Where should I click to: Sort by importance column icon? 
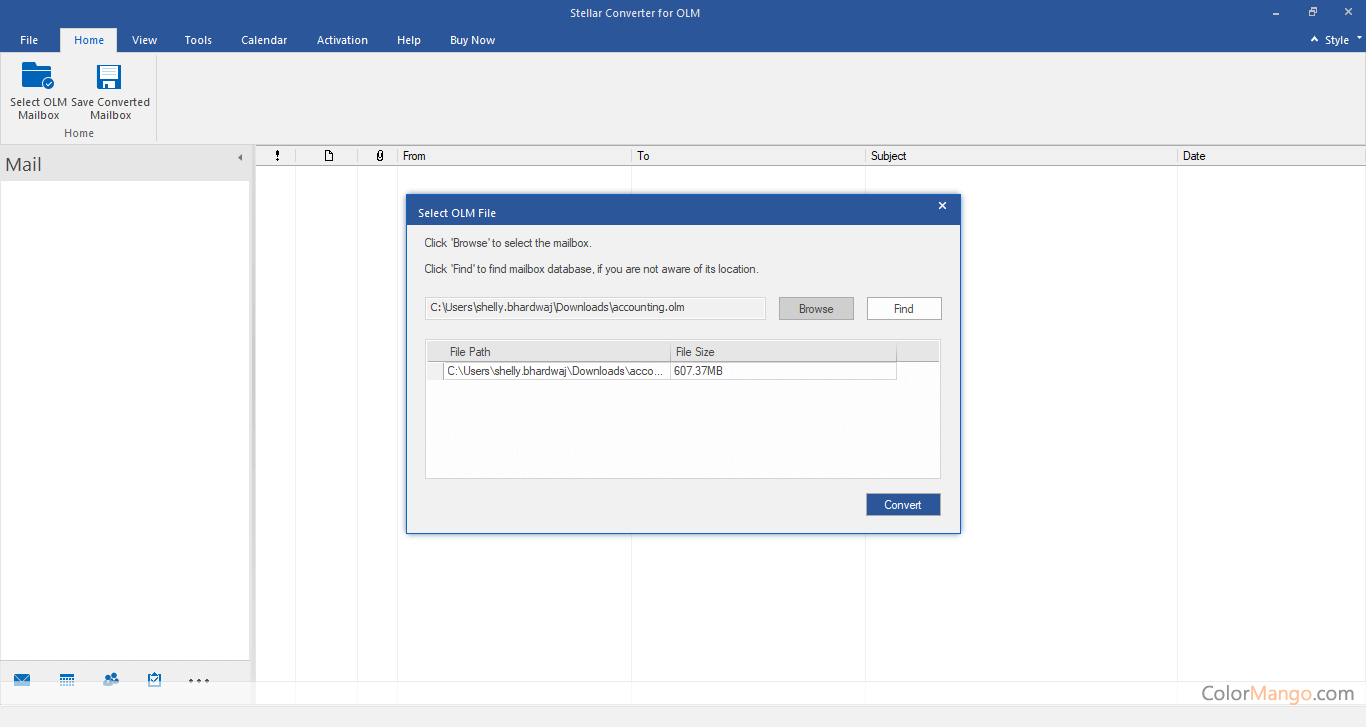pos(277,156)
